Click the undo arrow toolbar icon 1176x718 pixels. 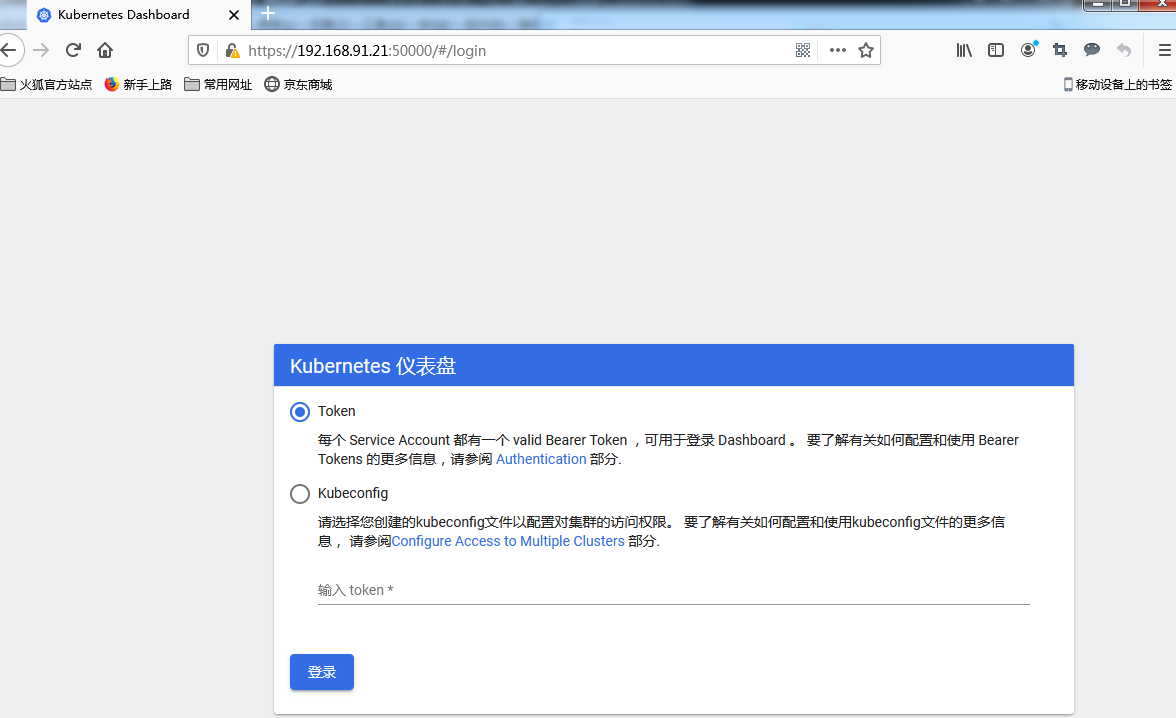point(1124,50)
